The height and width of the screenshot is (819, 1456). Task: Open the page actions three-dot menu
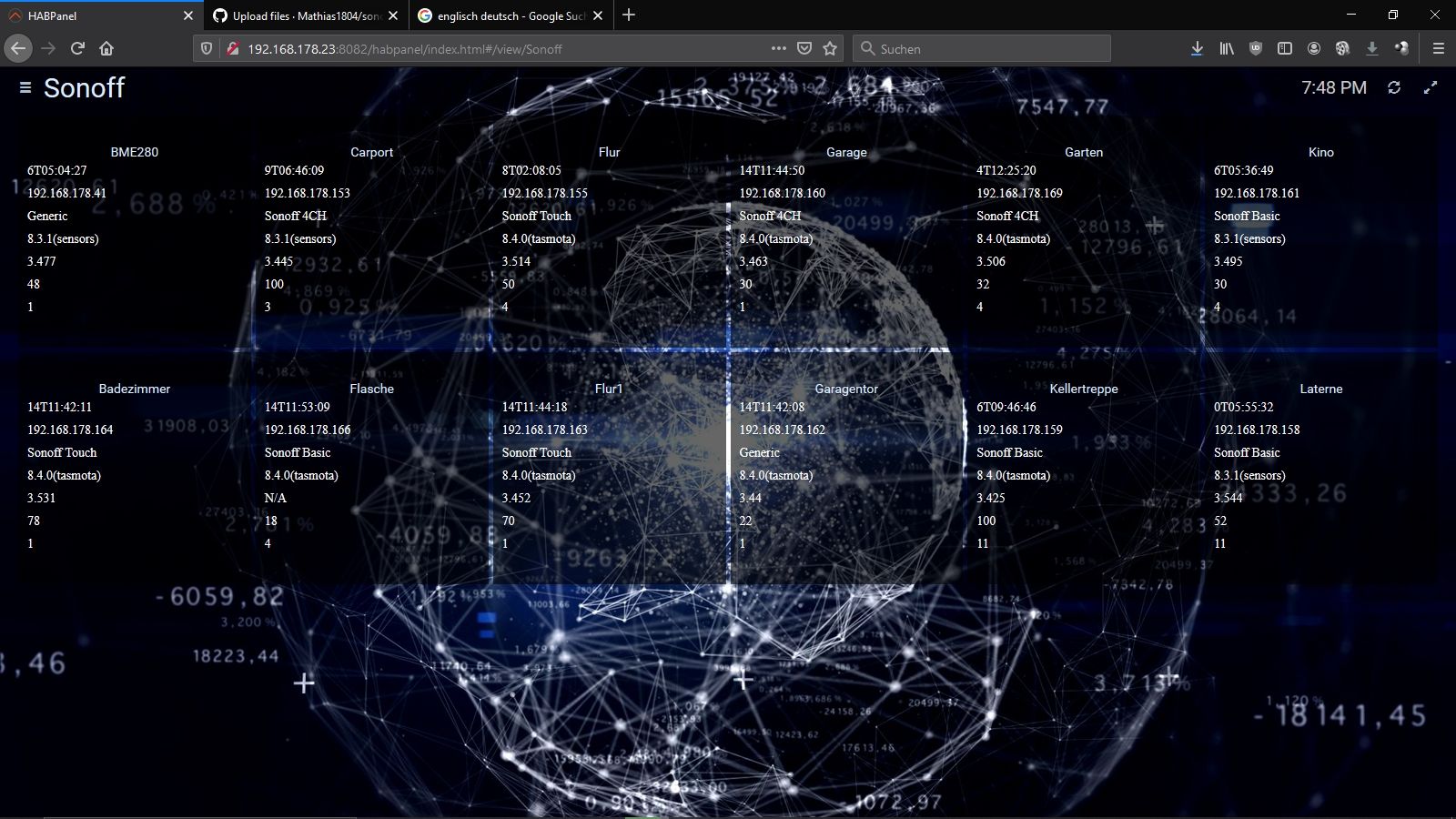click(x=779, y=48)
